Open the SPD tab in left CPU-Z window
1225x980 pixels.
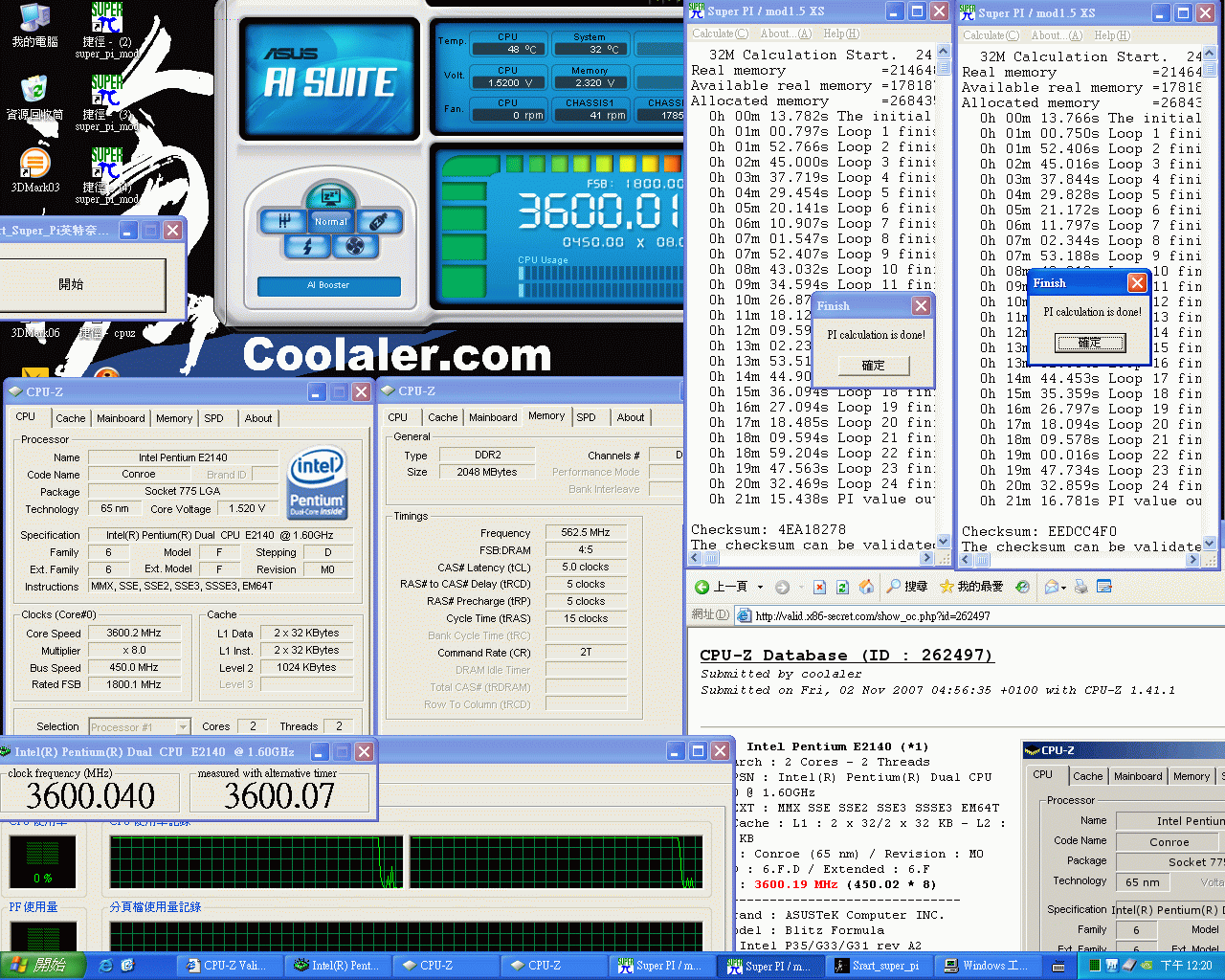pyautogui.click(x=214, y=418)
